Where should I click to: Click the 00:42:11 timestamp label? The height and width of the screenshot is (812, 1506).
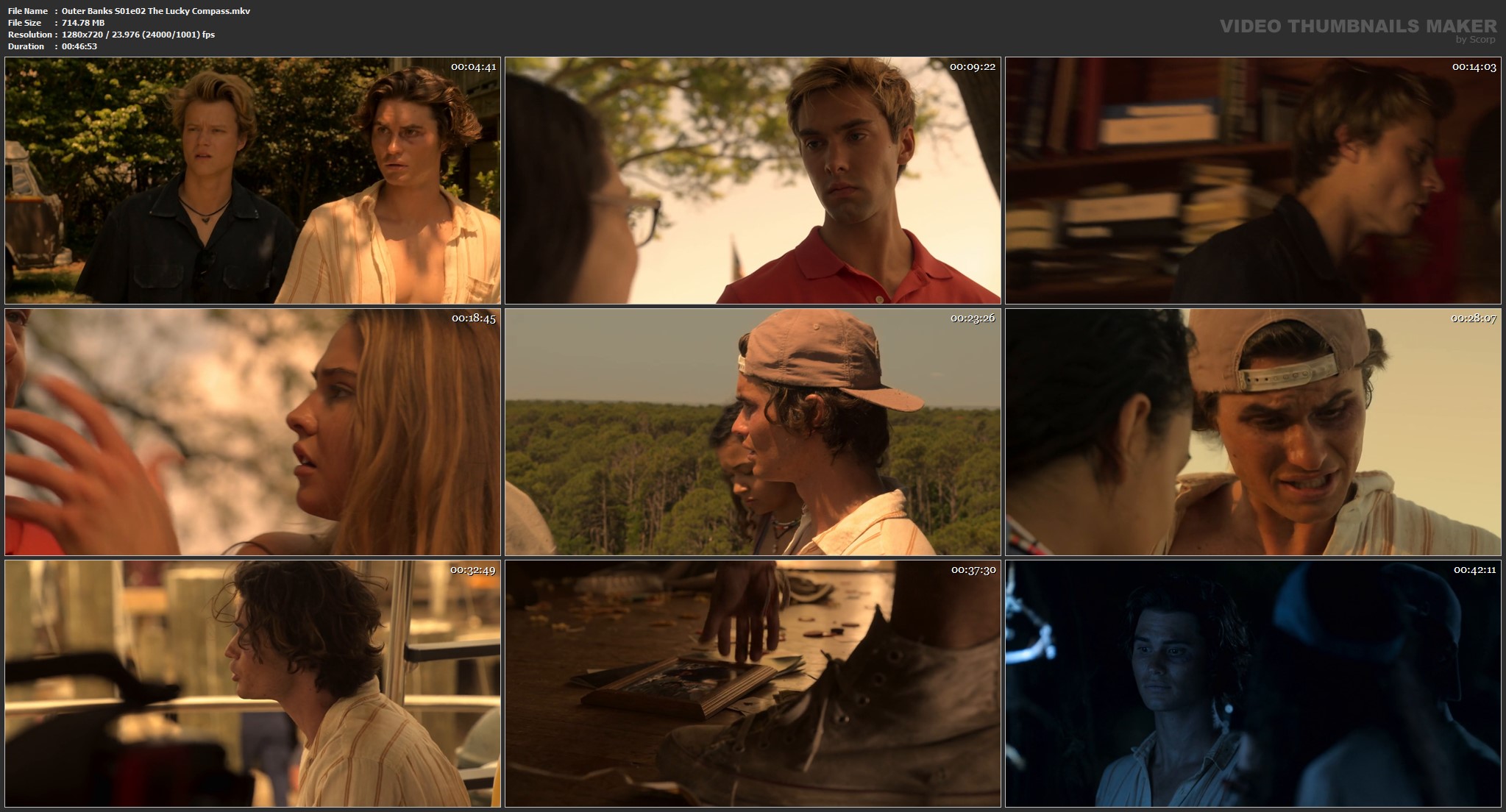[1474, 570]
